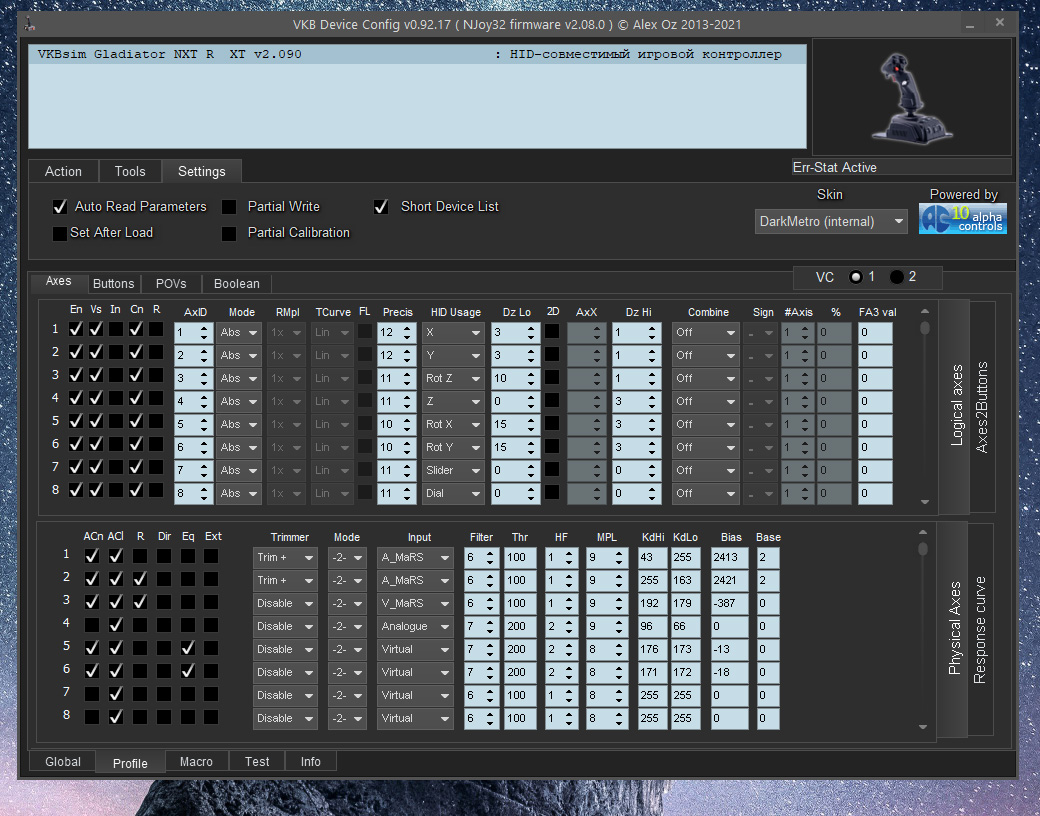This screenshot has width=1040, height=816.
Task: Close the VKB Device Config window
Action: coord(1000,23)
